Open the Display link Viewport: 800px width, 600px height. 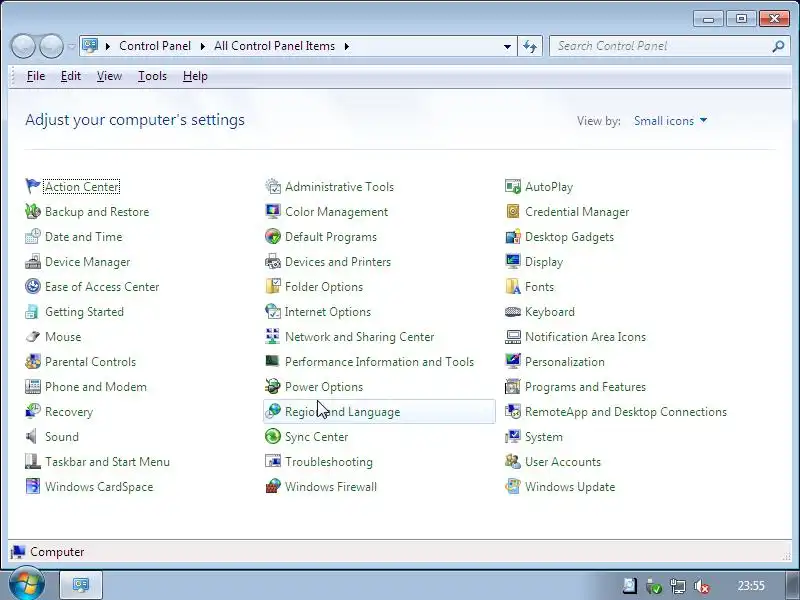(x=544, y=262)
